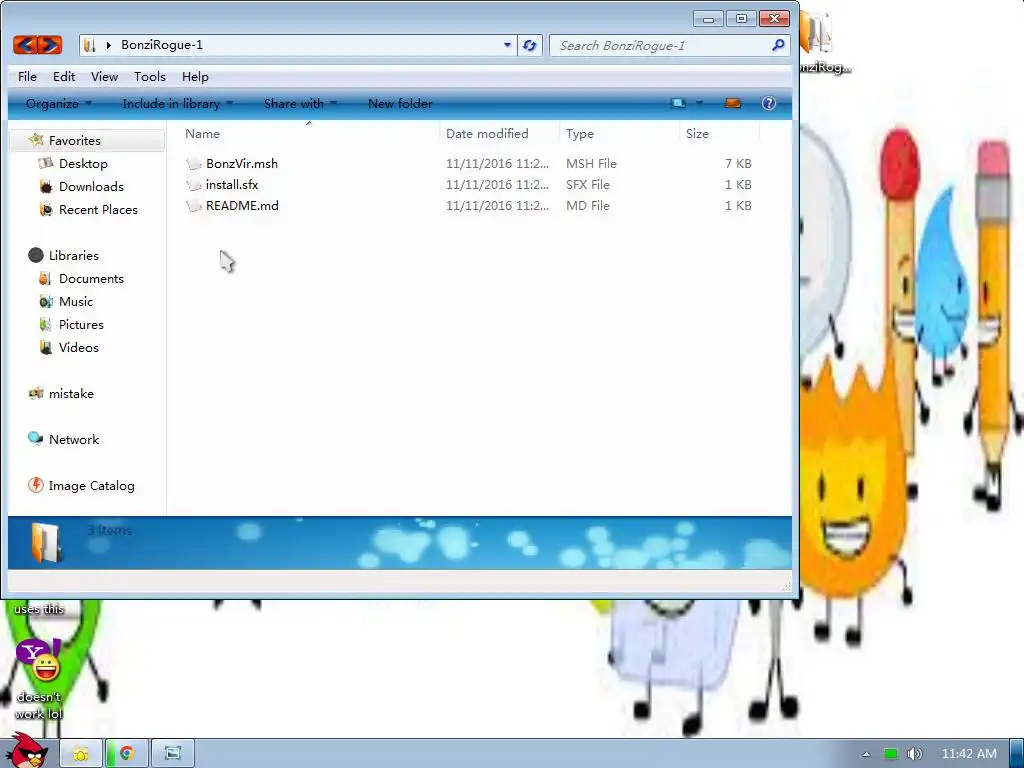Click the Videos library icon
Viewport: 1024px width, 768px height.
tap(45, 347)
